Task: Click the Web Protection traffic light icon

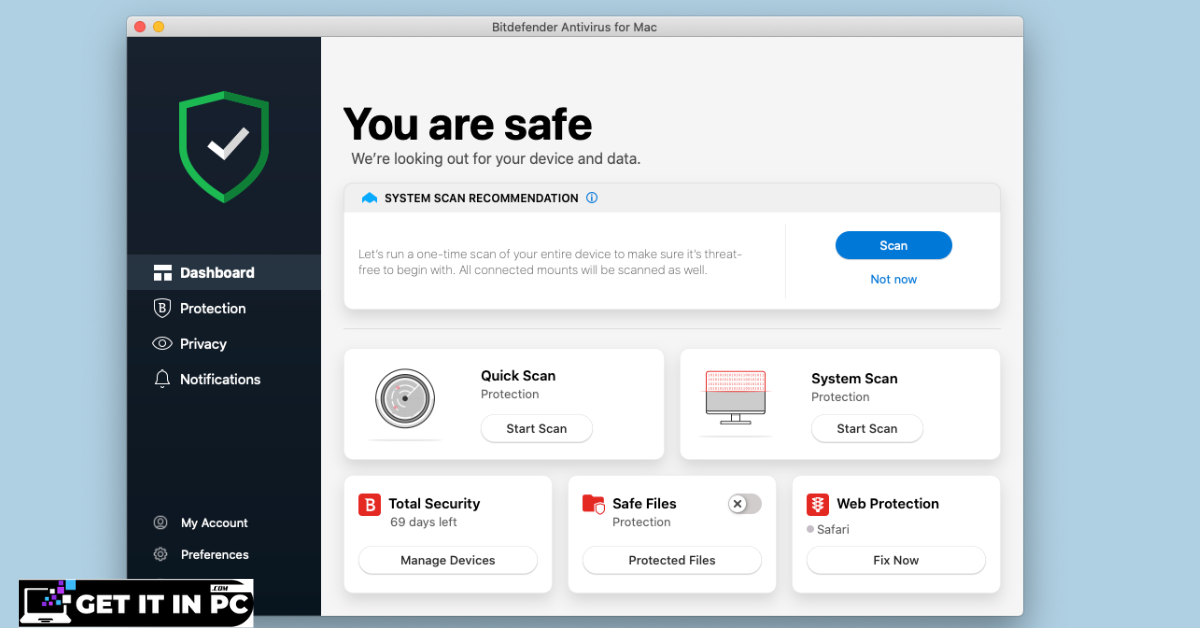Action: (818, 504)
